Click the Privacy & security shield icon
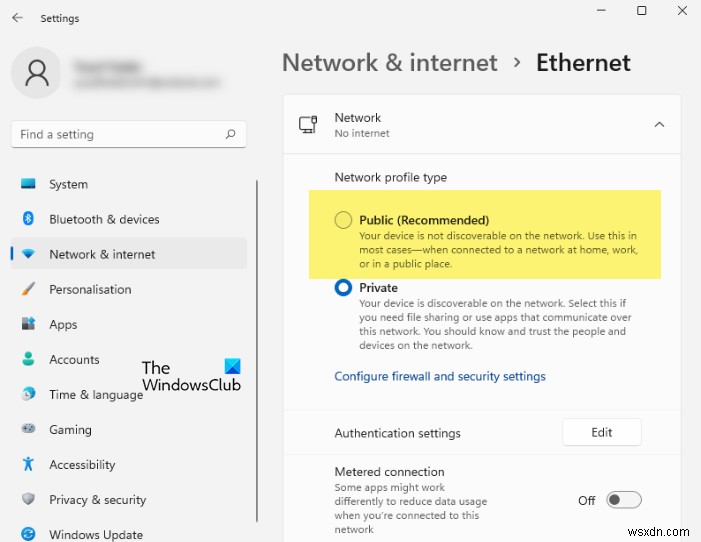 tap(28, 499)
